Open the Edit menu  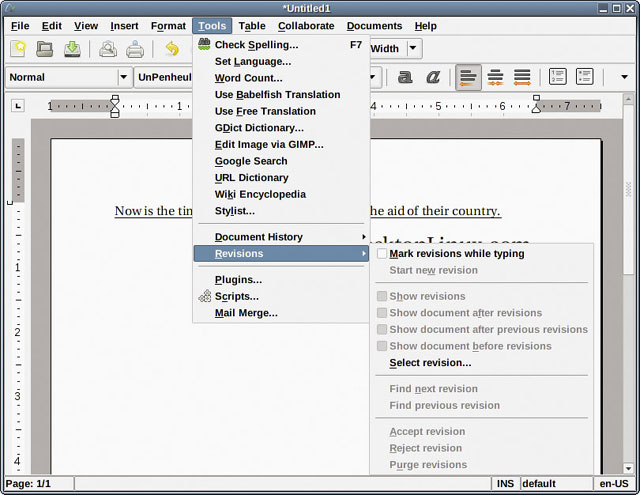(51, 26)
